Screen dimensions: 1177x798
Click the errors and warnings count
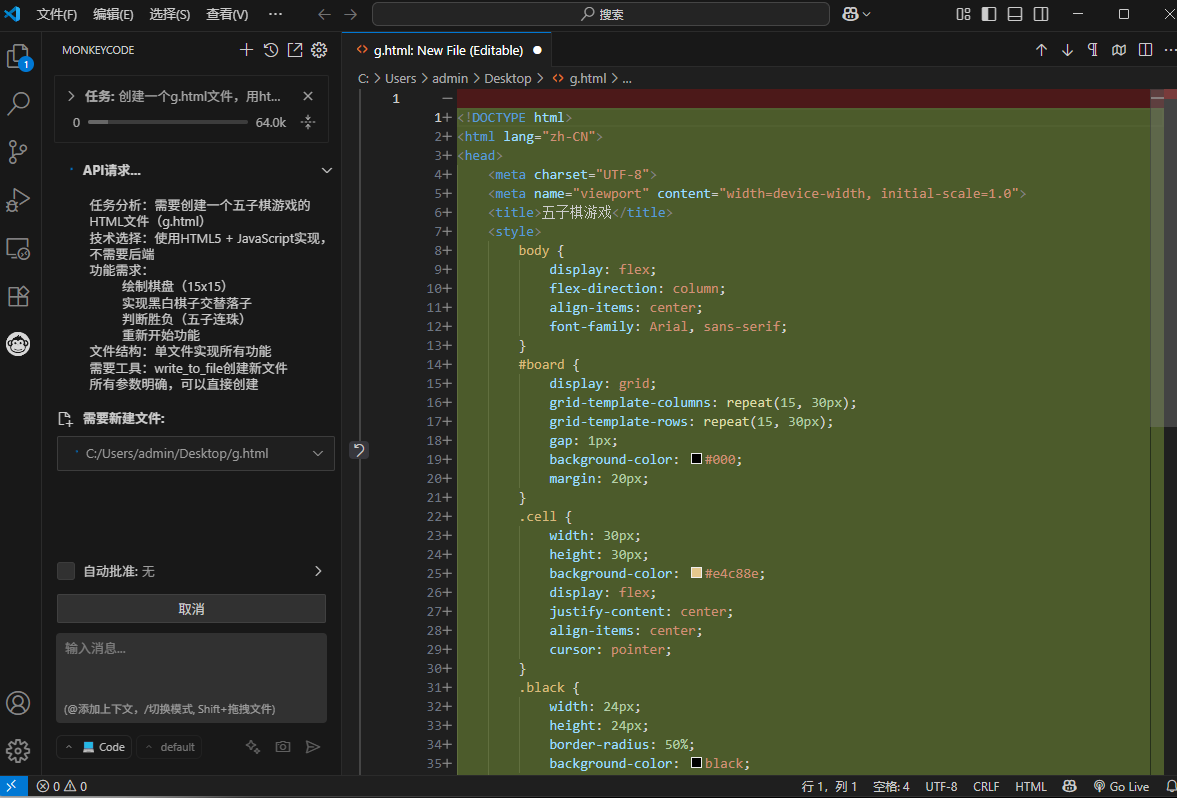pos(62,787)
